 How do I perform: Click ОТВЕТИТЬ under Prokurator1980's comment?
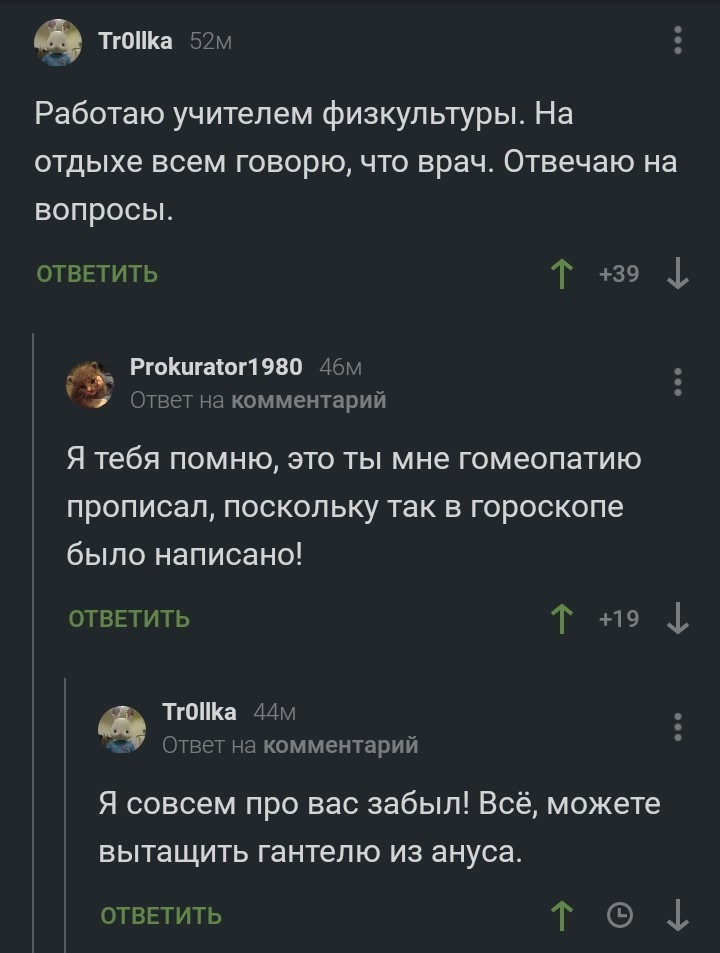point(131,617)
